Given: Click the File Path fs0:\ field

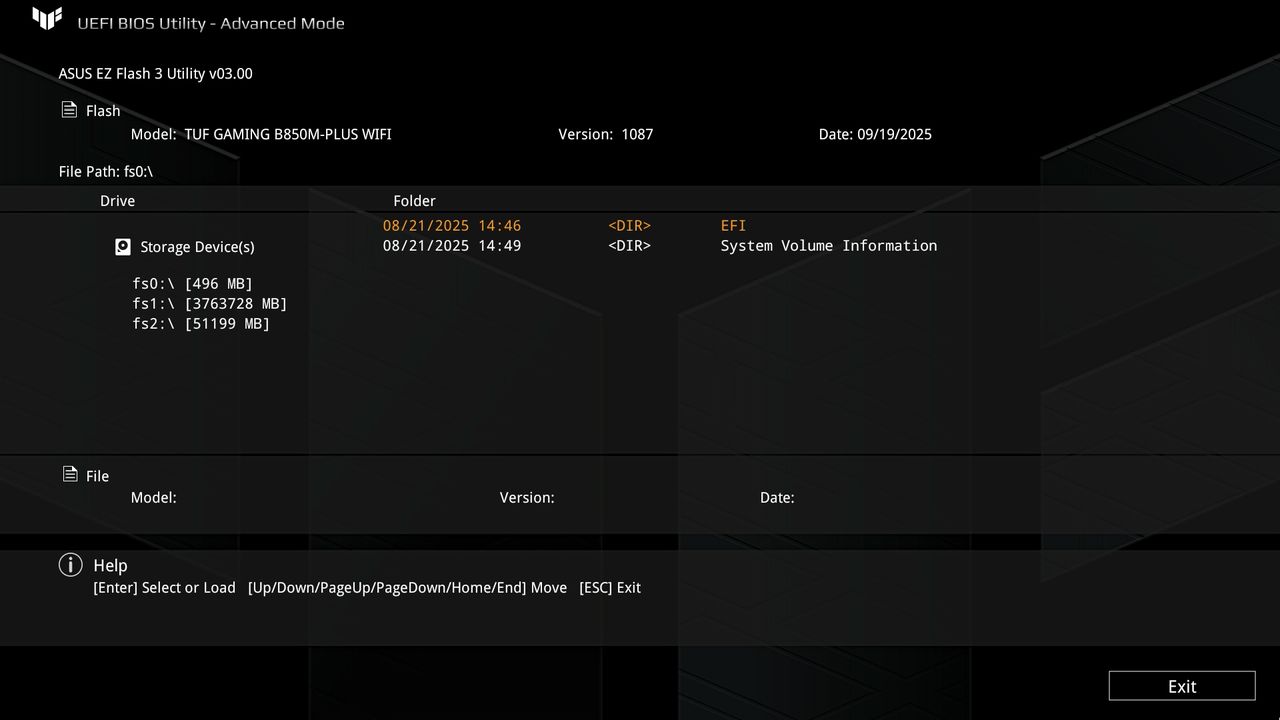Looking at the screenshot, I should [105, 171].
